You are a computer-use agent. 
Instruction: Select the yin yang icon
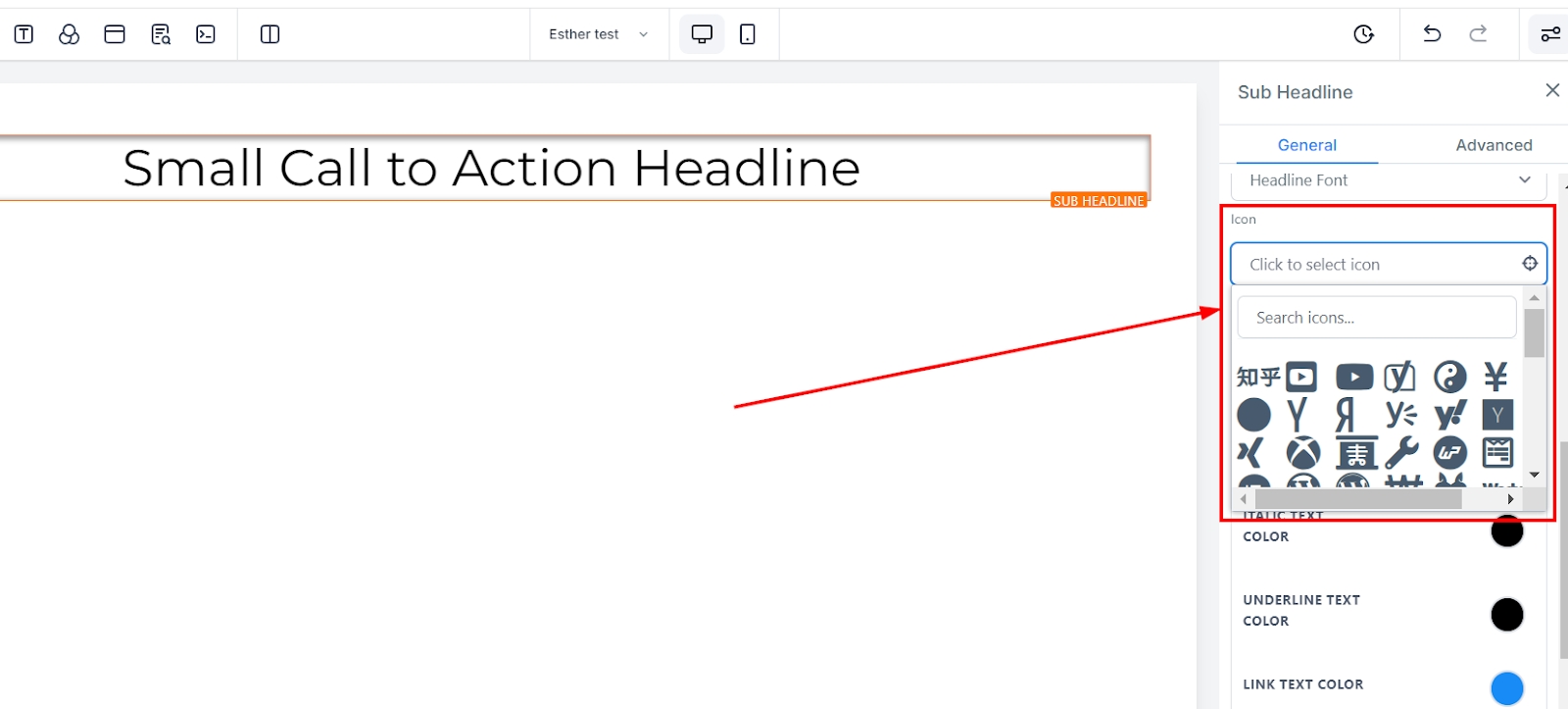point(1450,377)
